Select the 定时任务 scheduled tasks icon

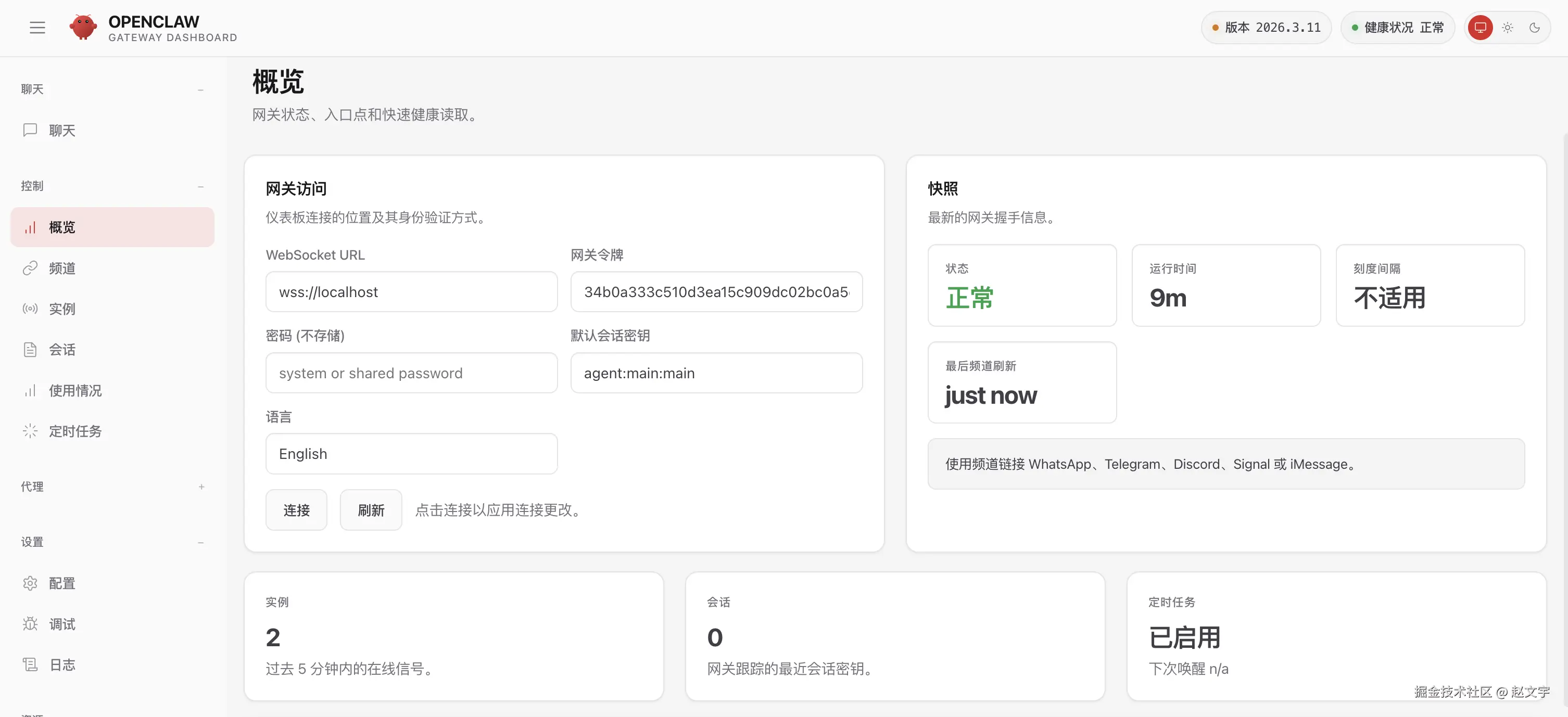tap(30, 431)
